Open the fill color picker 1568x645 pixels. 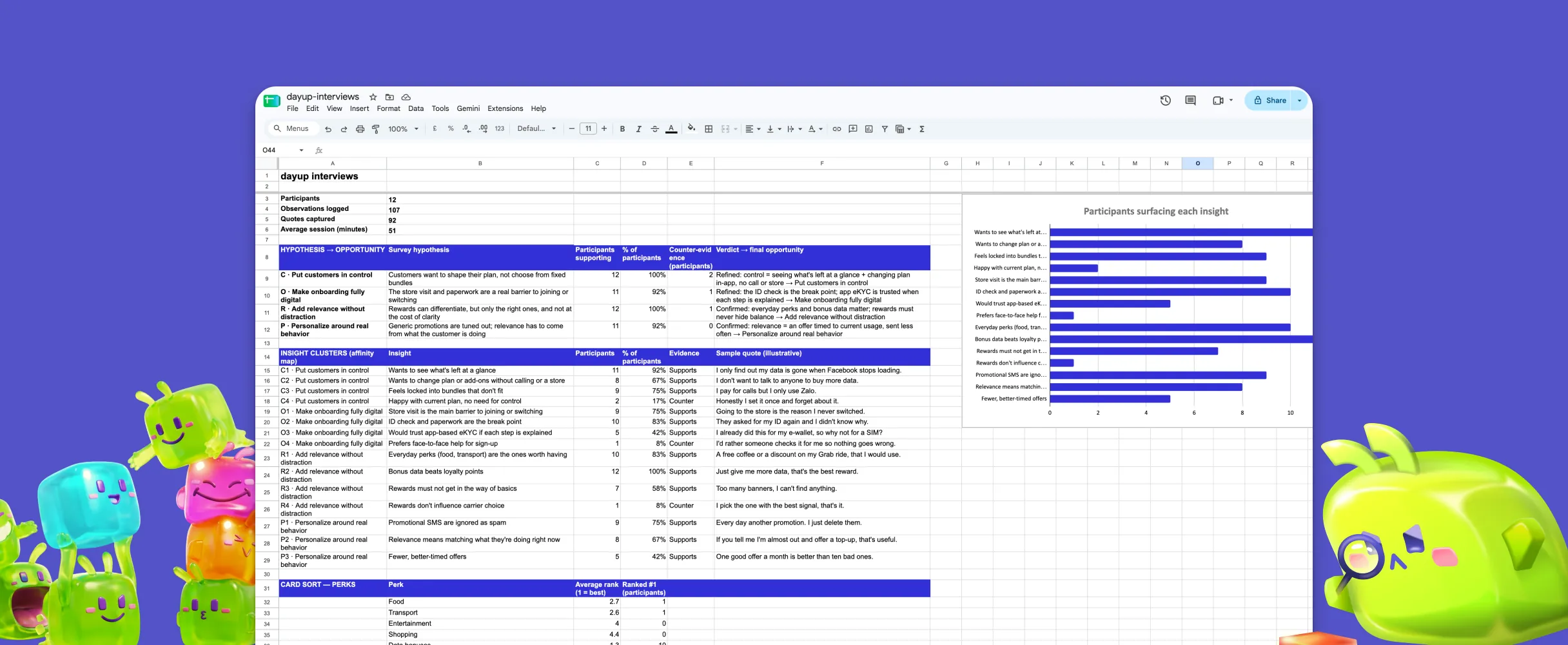point(691,128)
